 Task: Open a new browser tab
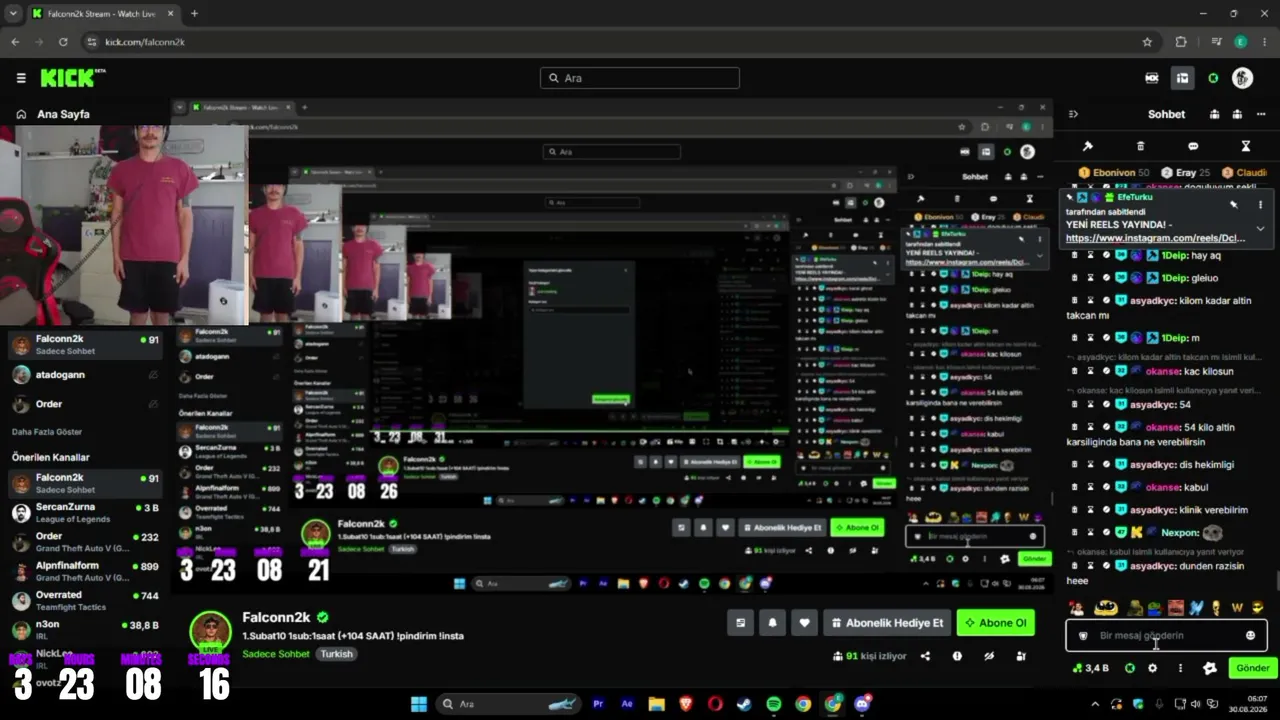(194, 14)
